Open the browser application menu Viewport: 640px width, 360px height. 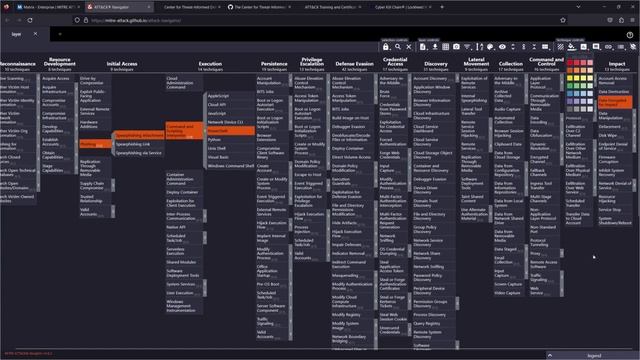632,20
